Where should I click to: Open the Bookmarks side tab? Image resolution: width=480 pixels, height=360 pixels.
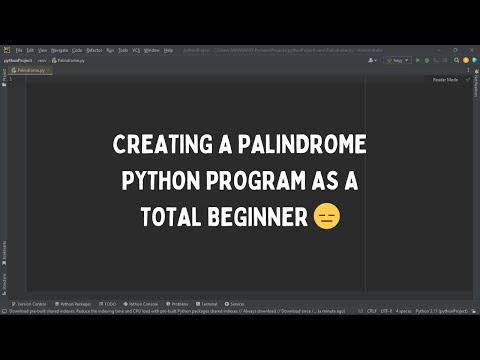pos(4,253)
